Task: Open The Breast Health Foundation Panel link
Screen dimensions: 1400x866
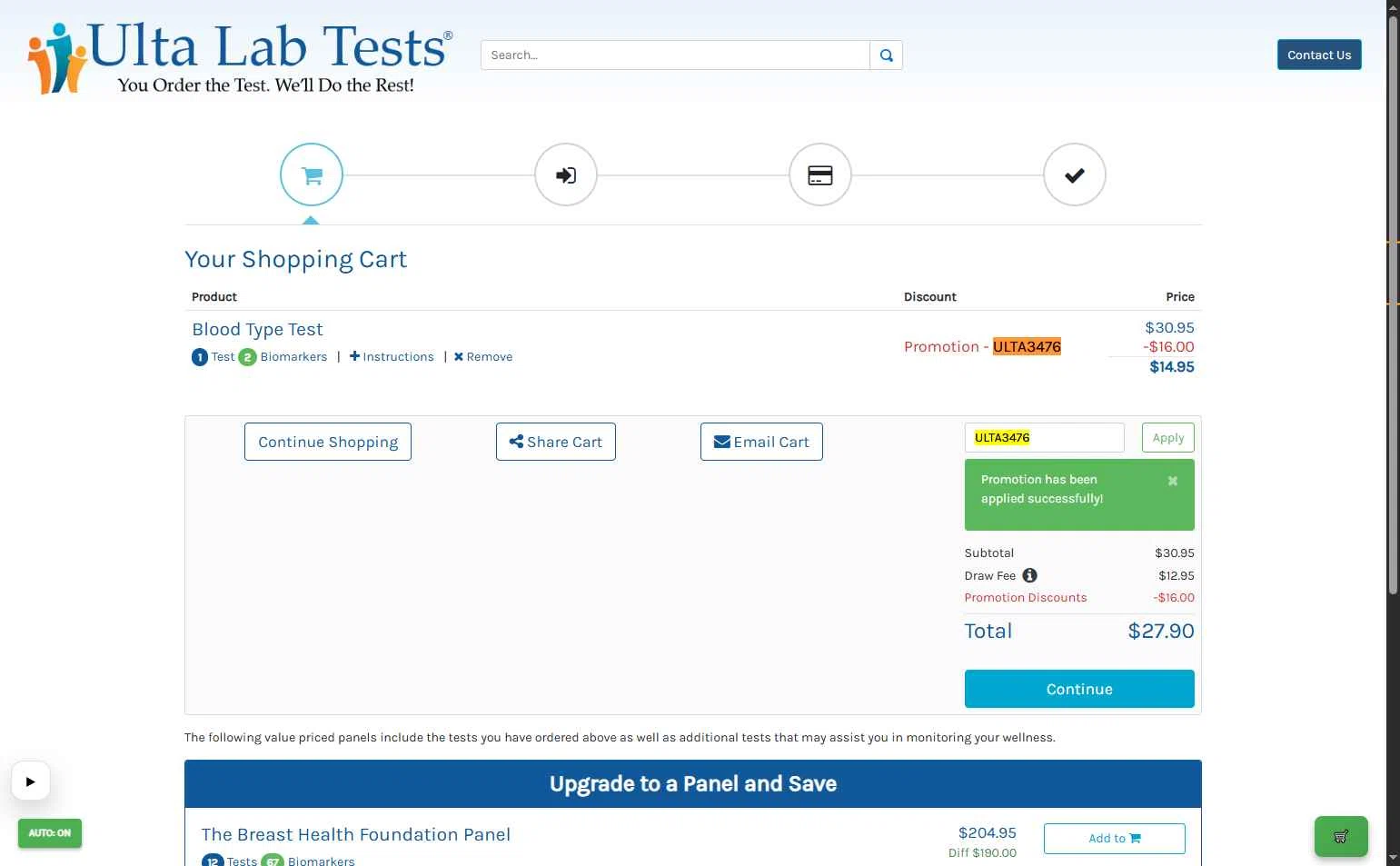Action: point(356,834)
